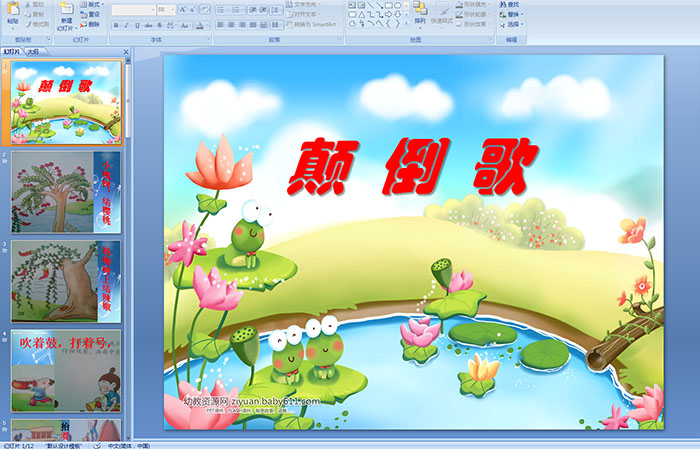Toggle Underline formatting

pos(137,25)
